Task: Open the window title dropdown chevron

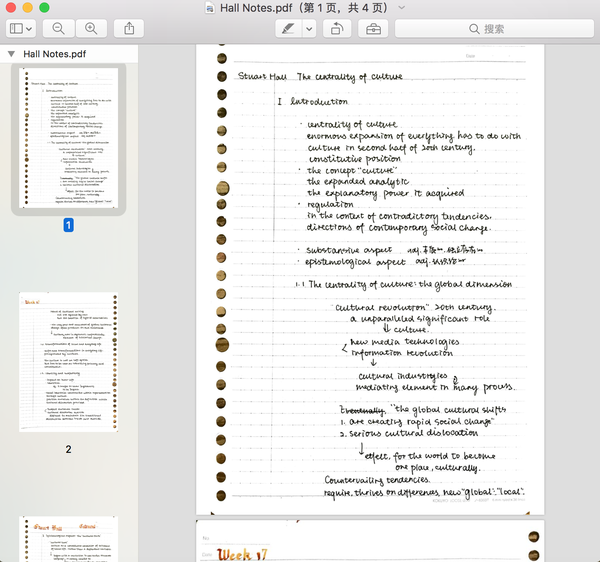Action: pos(401,7)
